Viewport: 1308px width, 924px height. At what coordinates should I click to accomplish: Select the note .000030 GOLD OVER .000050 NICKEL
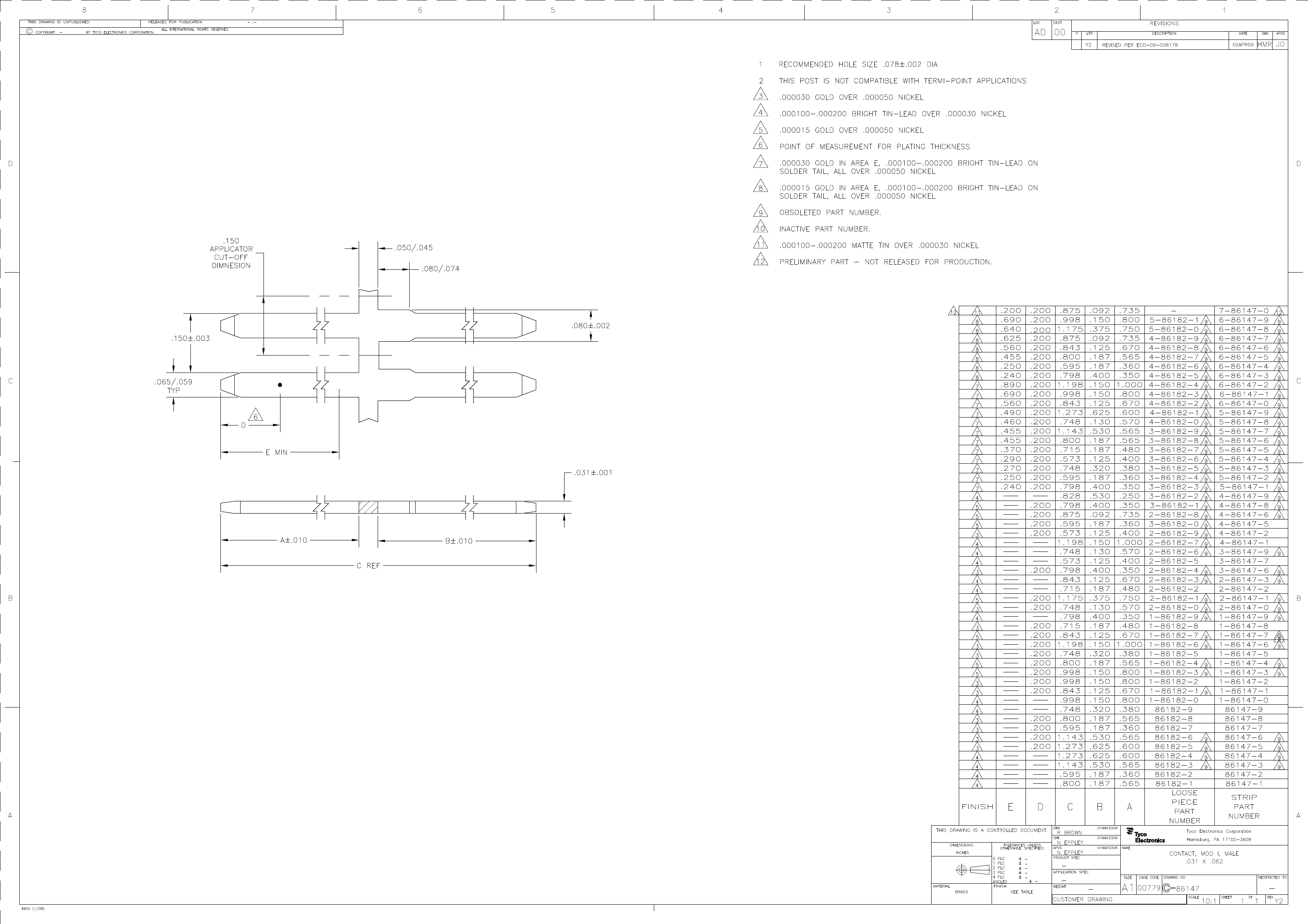(851, 98)
